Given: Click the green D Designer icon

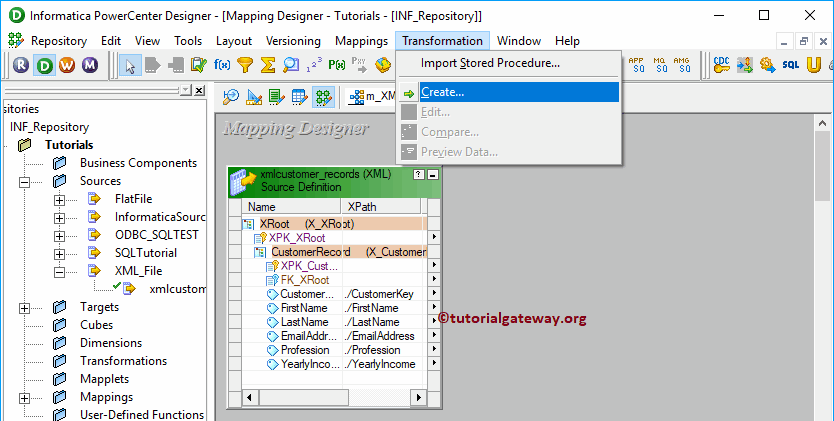Looking at the screenshot, I should click(45, 65).
